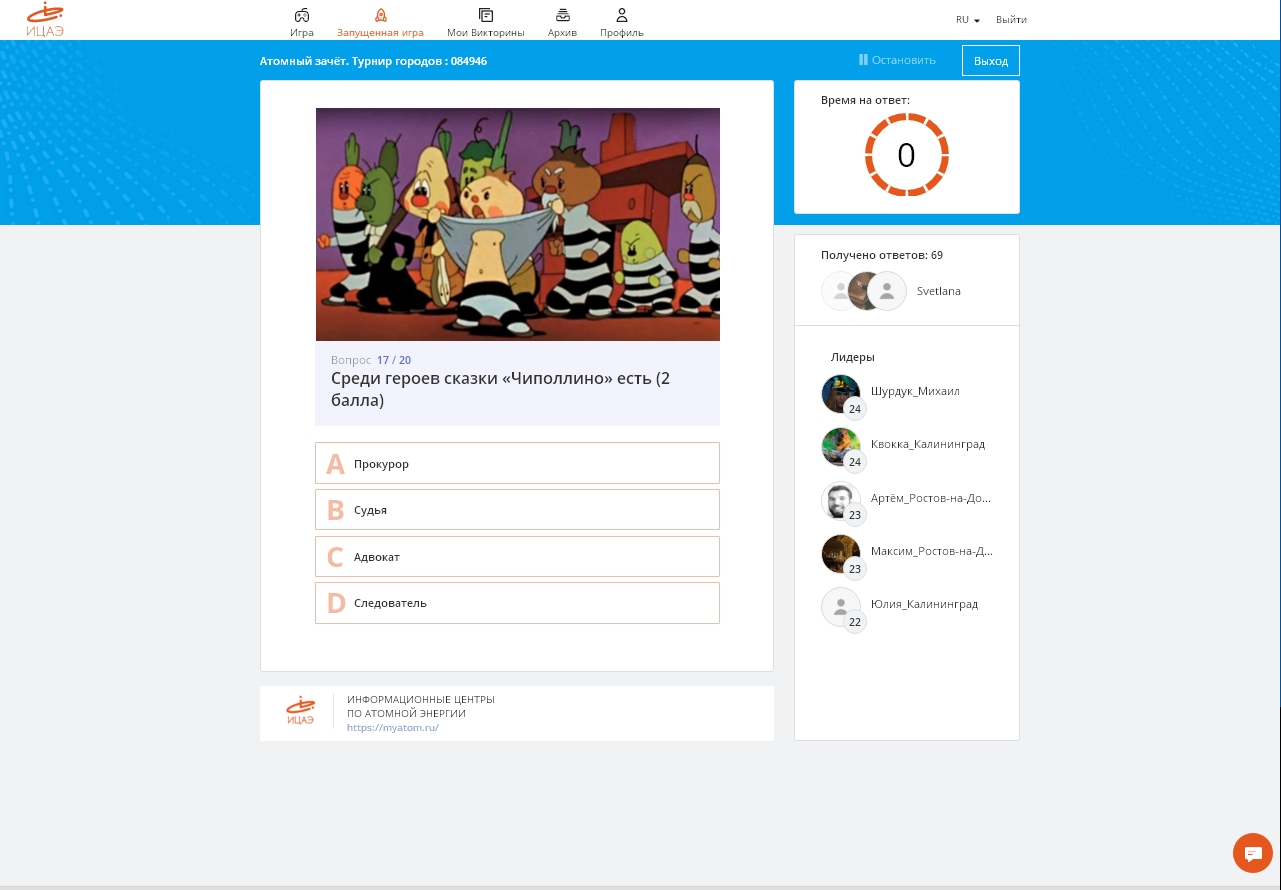Click the quiz title Атомный зачёт. Турнир городов
The width and height of the screenshot is (1281, 890).
373,61
